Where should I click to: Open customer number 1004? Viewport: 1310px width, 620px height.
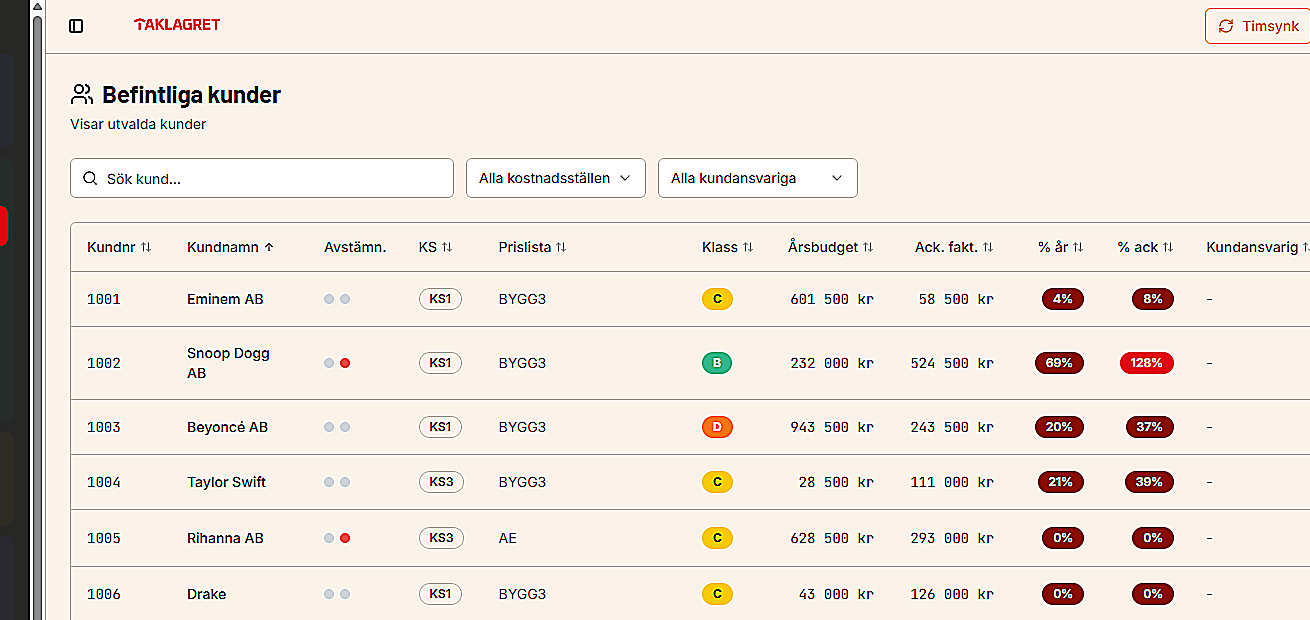[x=104, y=482]
